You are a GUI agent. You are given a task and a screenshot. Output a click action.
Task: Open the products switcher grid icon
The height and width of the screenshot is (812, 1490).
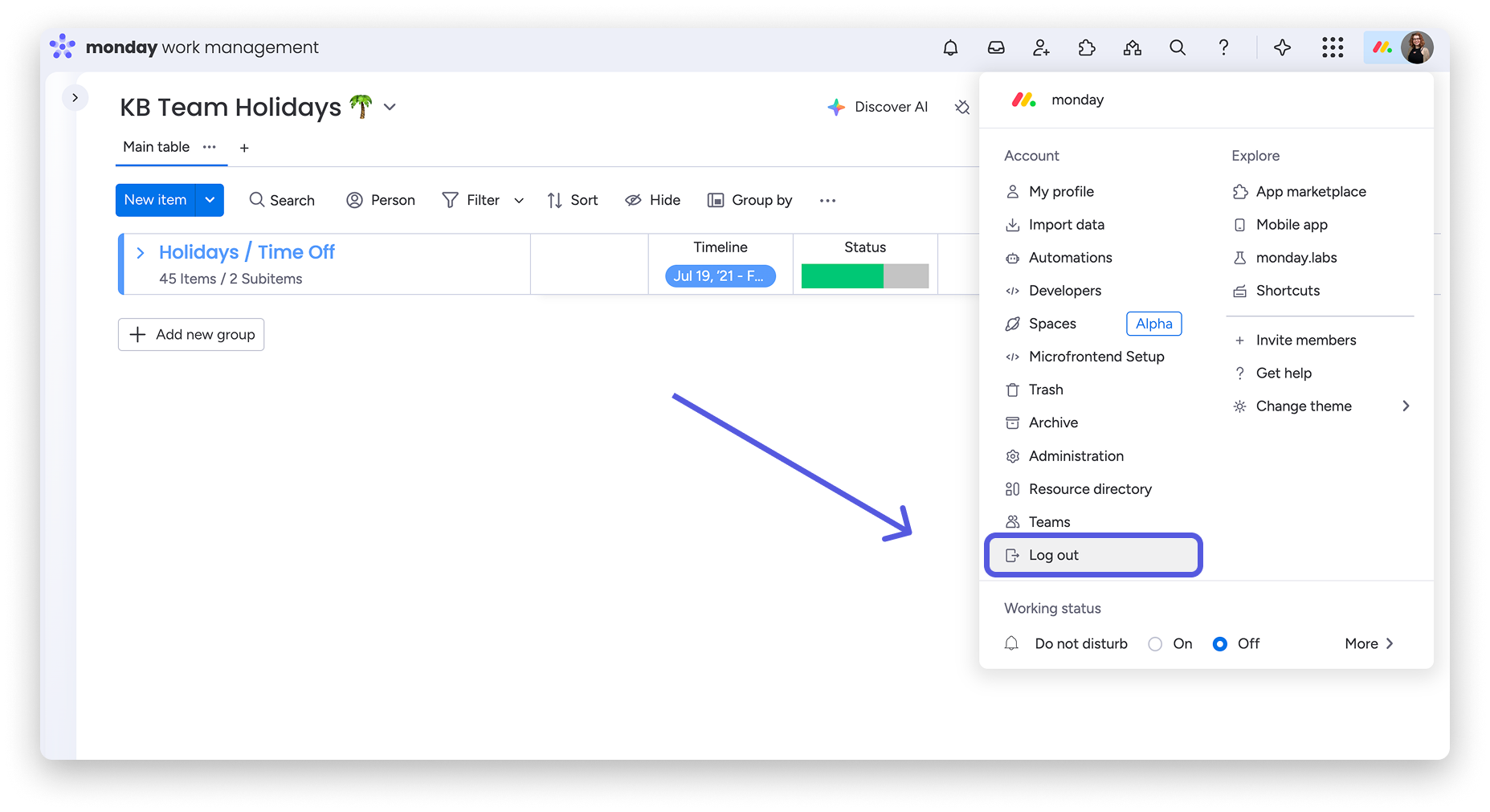coord(1333,47)
